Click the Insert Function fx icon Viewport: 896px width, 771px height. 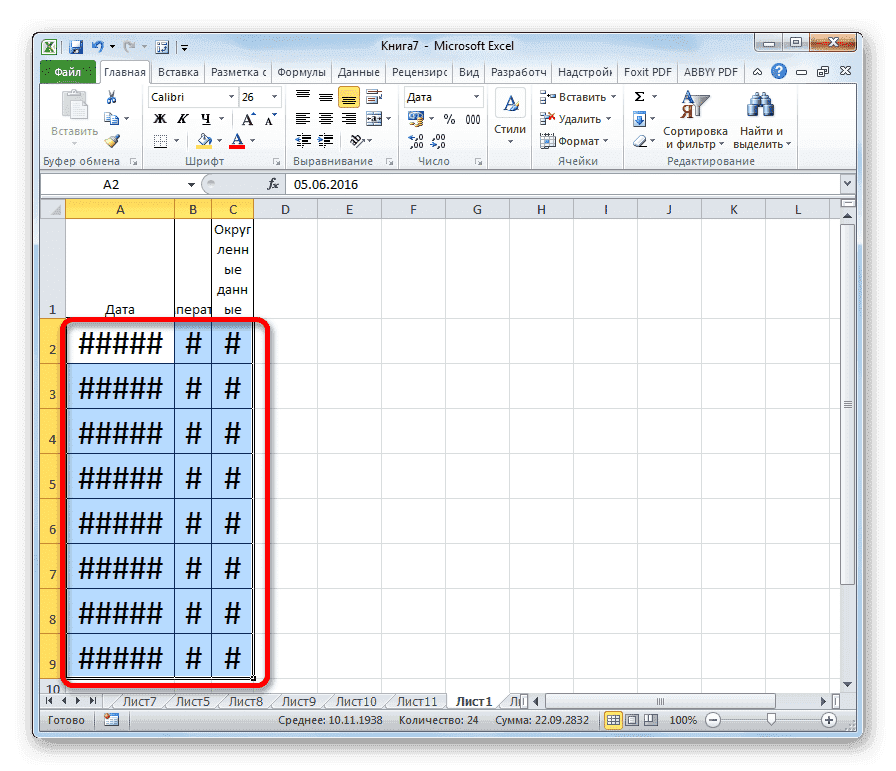click(275, 184)
